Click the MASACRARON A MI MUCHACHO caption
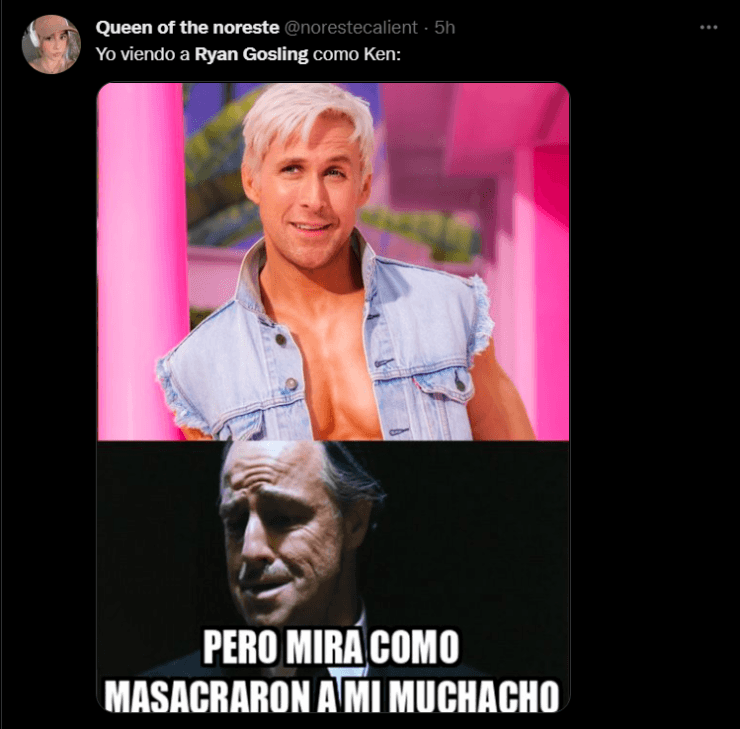This screenshot has width=740, height=729. (x=332, y=695)
